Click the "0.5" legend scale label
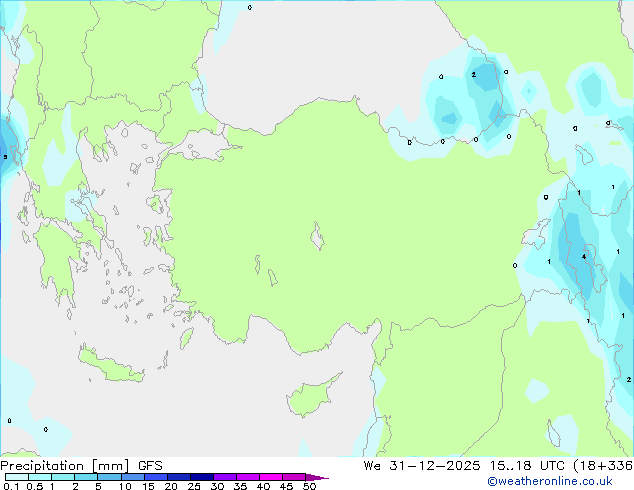 35,486
